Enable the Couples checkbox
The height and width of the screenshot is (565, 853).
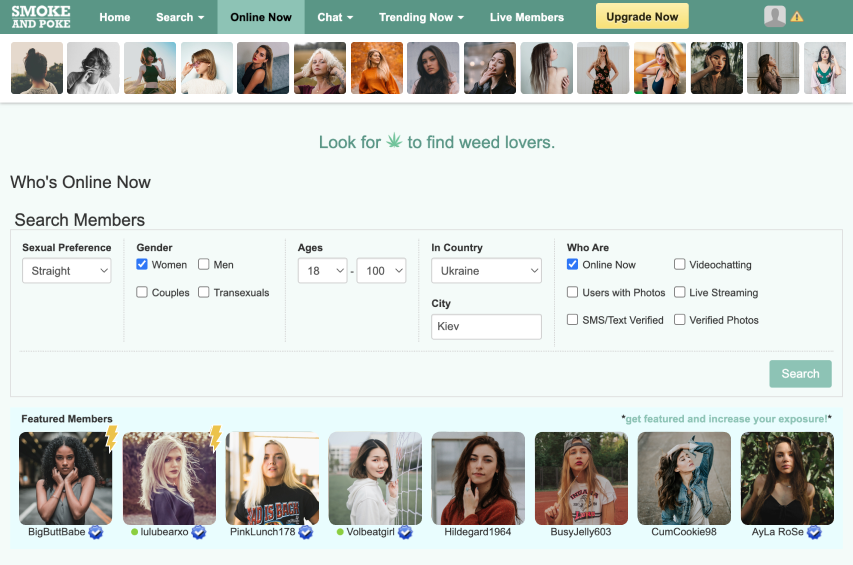[x=142, y=292]
